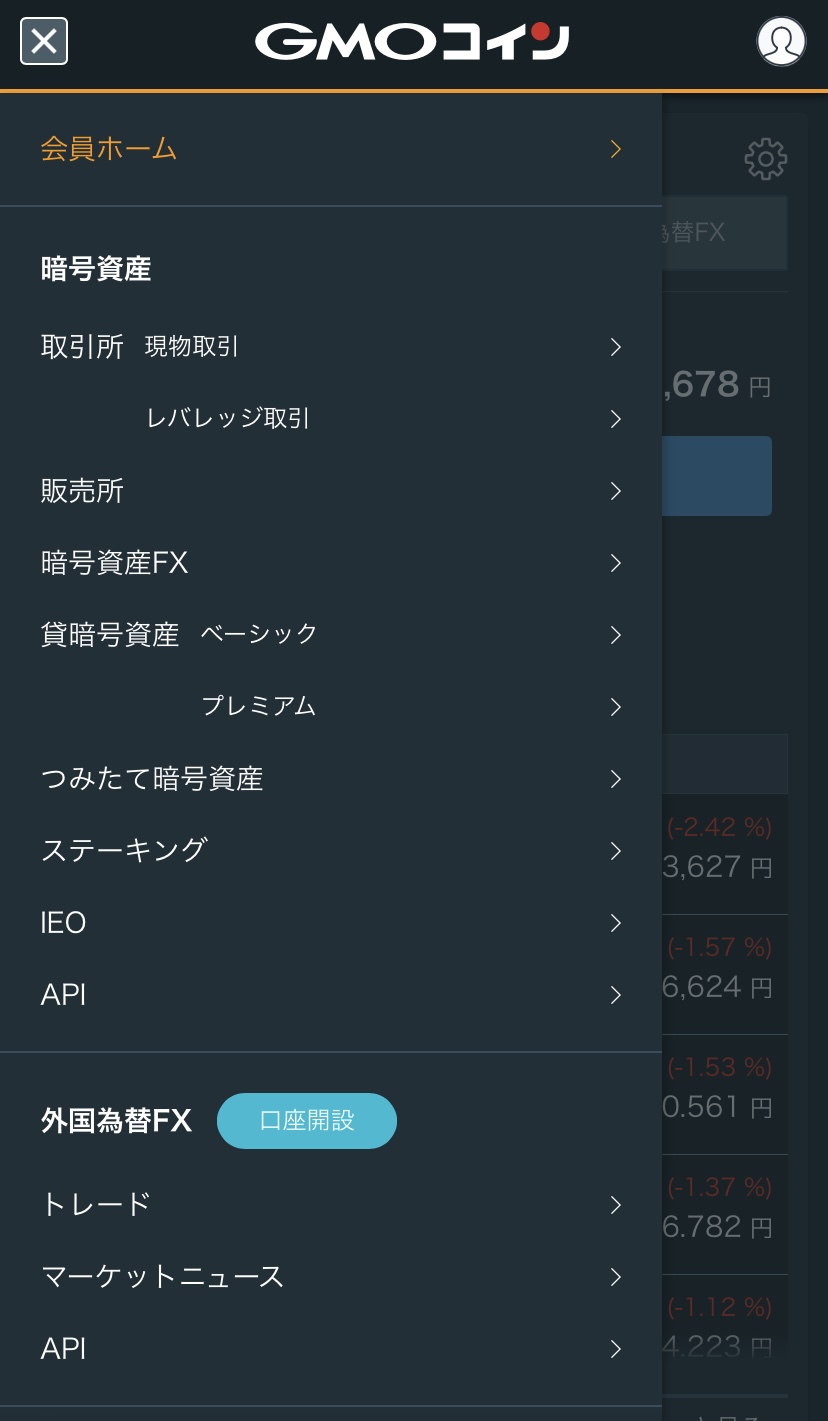This screenshot has height=1421, width=828.
Task: Click the arrow next to 暗号資産FX
Action: [616, 563]
